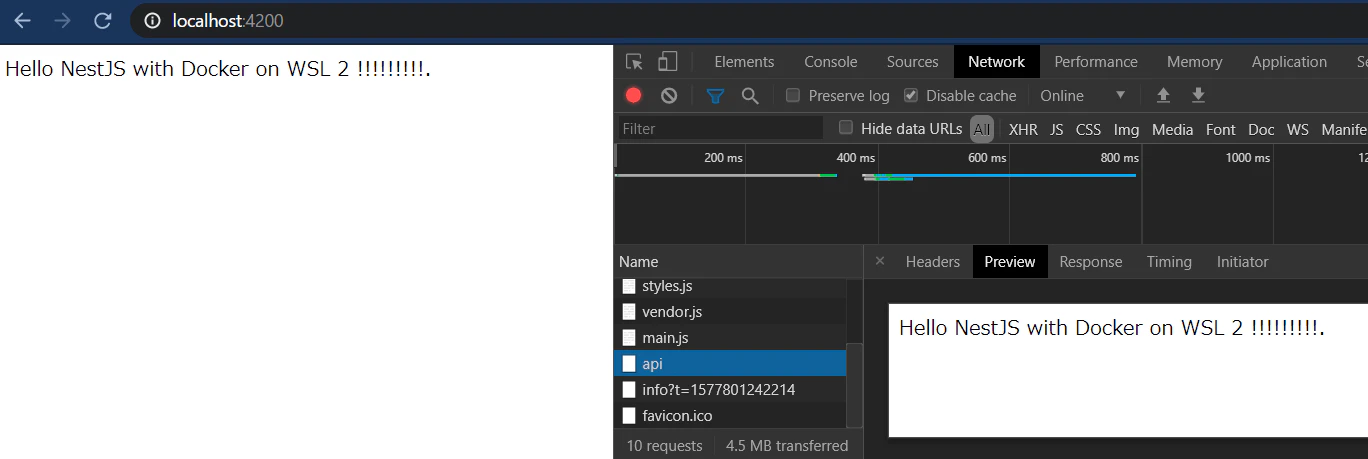Screen dimensions: 1368x459
Task: Filter requests by CSS
Action: 1088,129
